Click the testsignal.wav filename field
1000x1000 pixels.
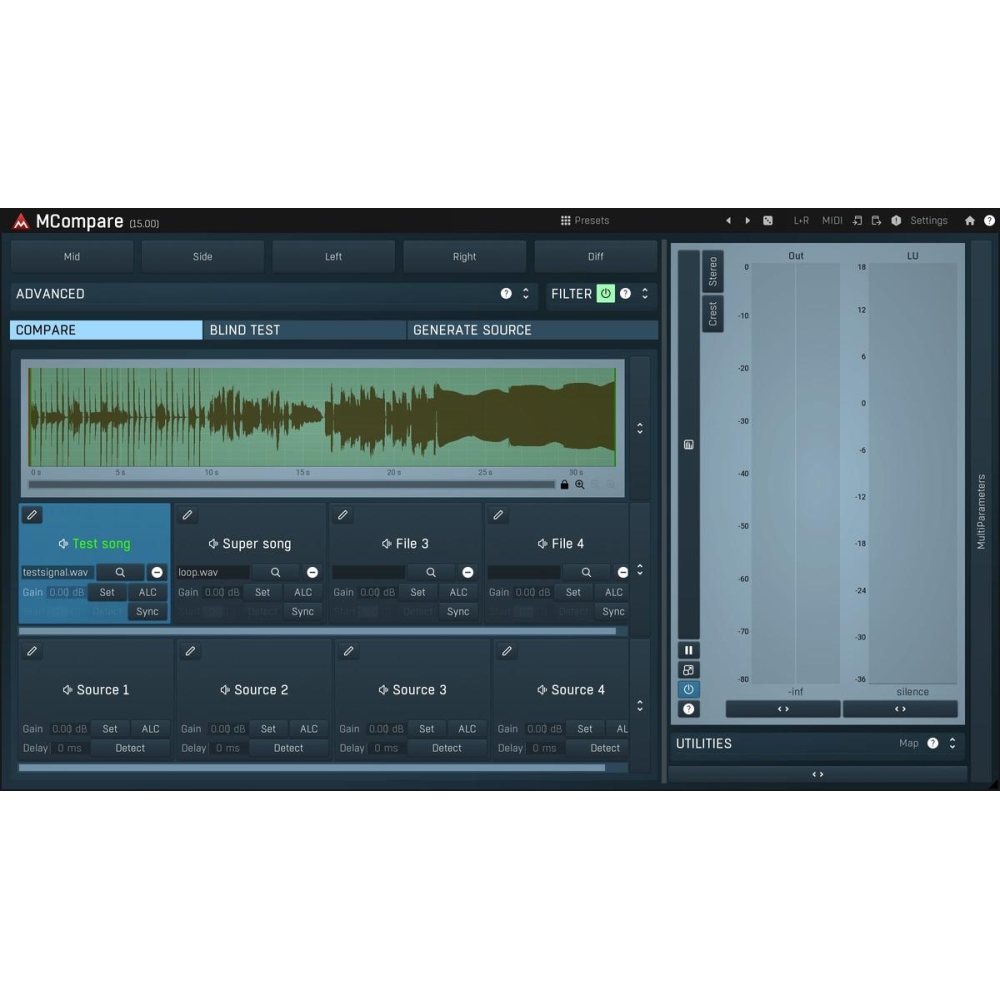pos(56,572)
